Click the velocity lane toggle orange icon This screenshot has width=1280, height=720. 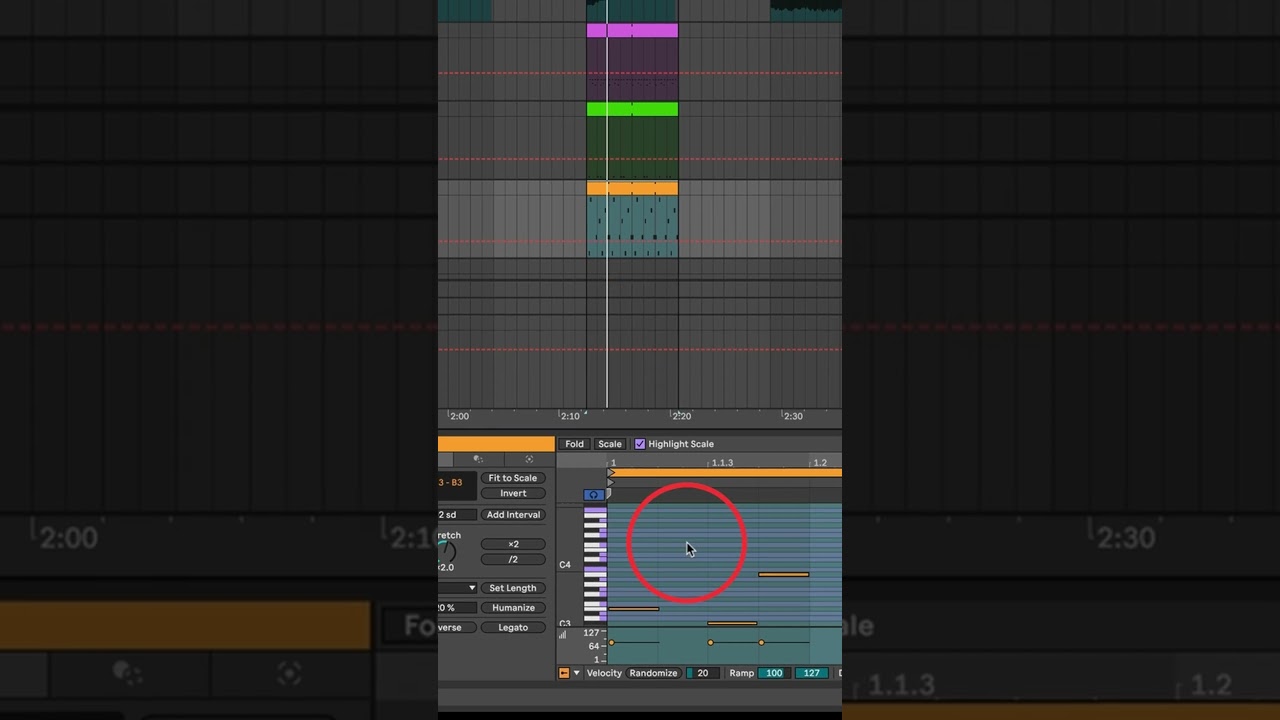point(563,673)
